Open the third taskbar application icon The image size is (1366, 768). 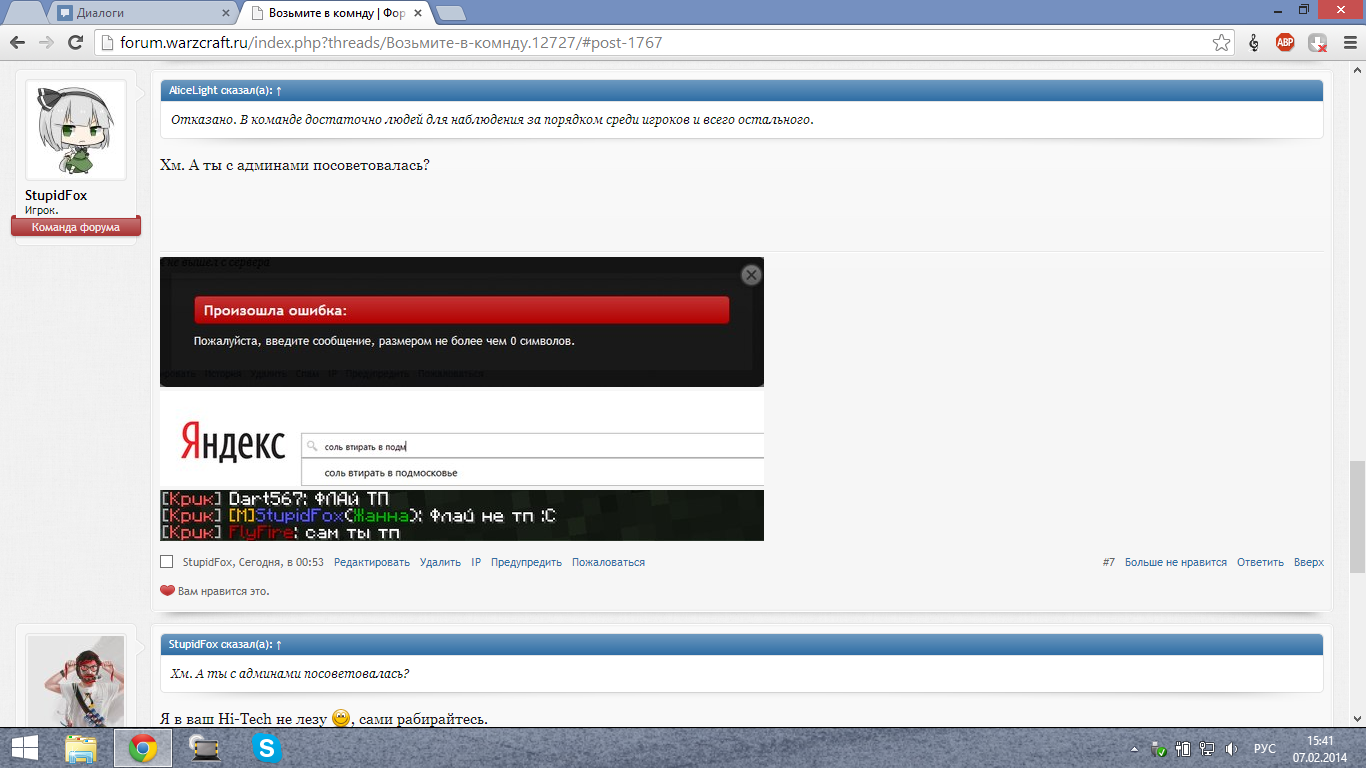point(204,748)
